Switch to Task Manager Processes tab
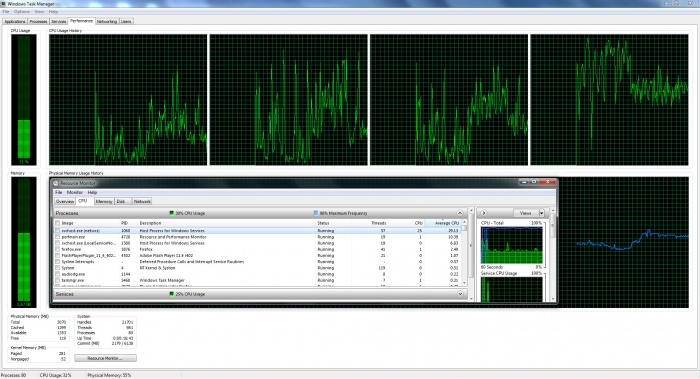 coord(38,21)
